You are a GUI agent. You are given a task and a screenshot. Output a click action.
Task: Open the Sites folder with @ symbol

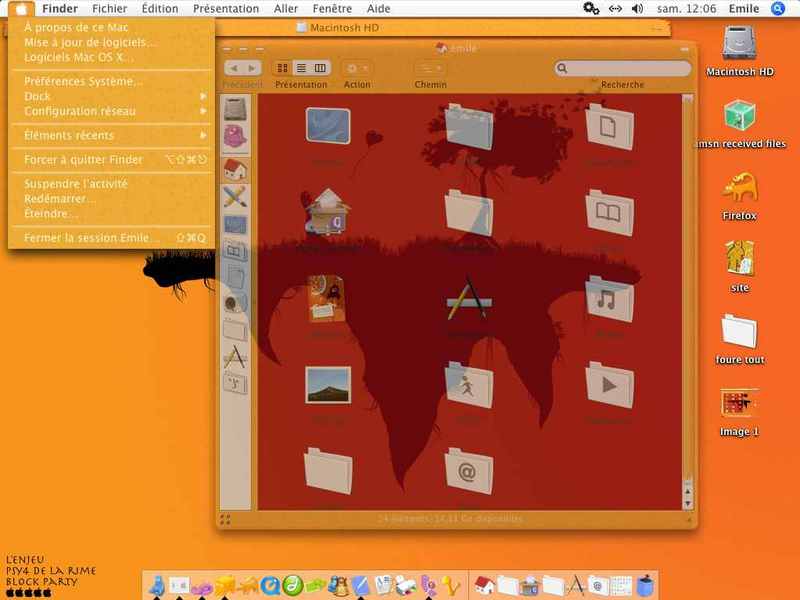click(468, 471)
